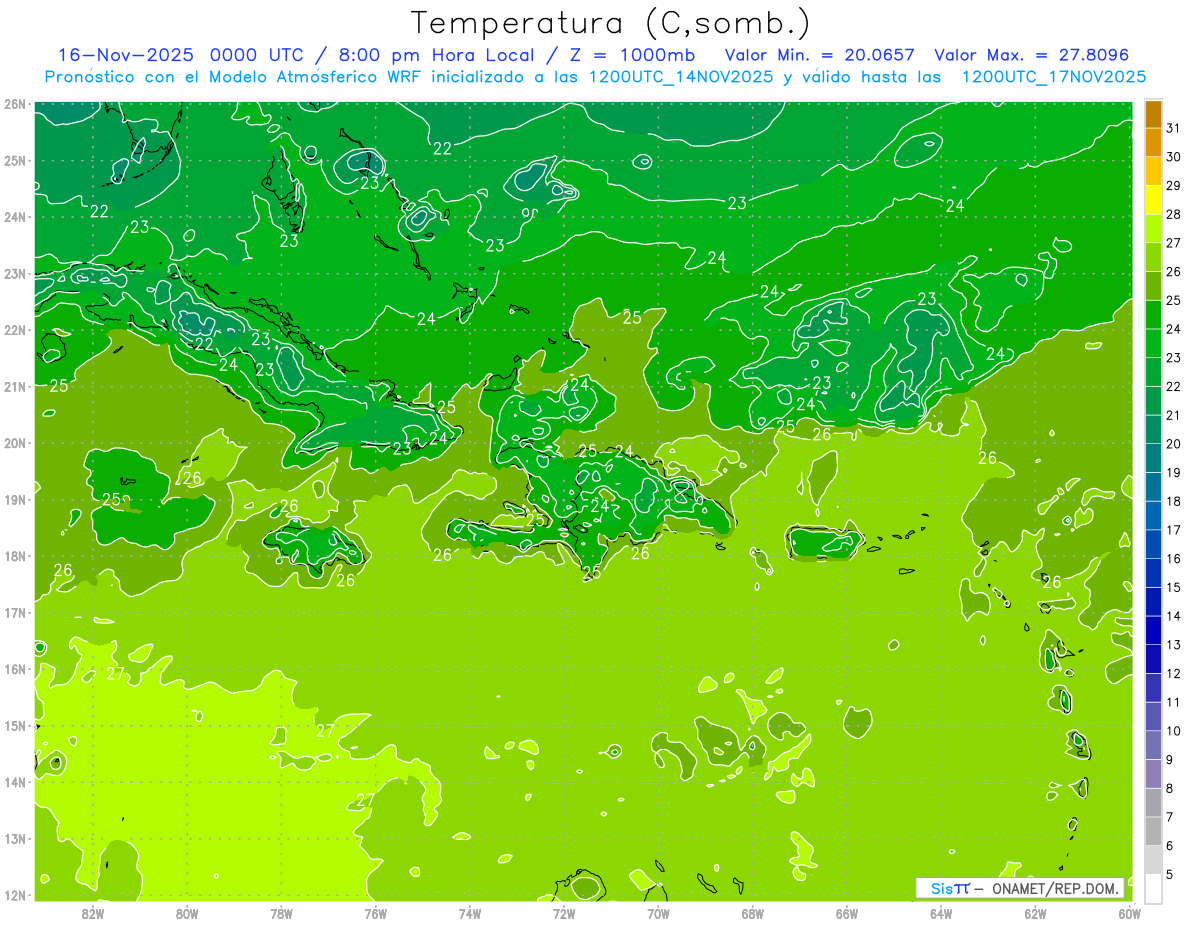Click the '60W' longitude axis label
Viewport: 1200px width, 927px height.
(x=1130, y=913)
